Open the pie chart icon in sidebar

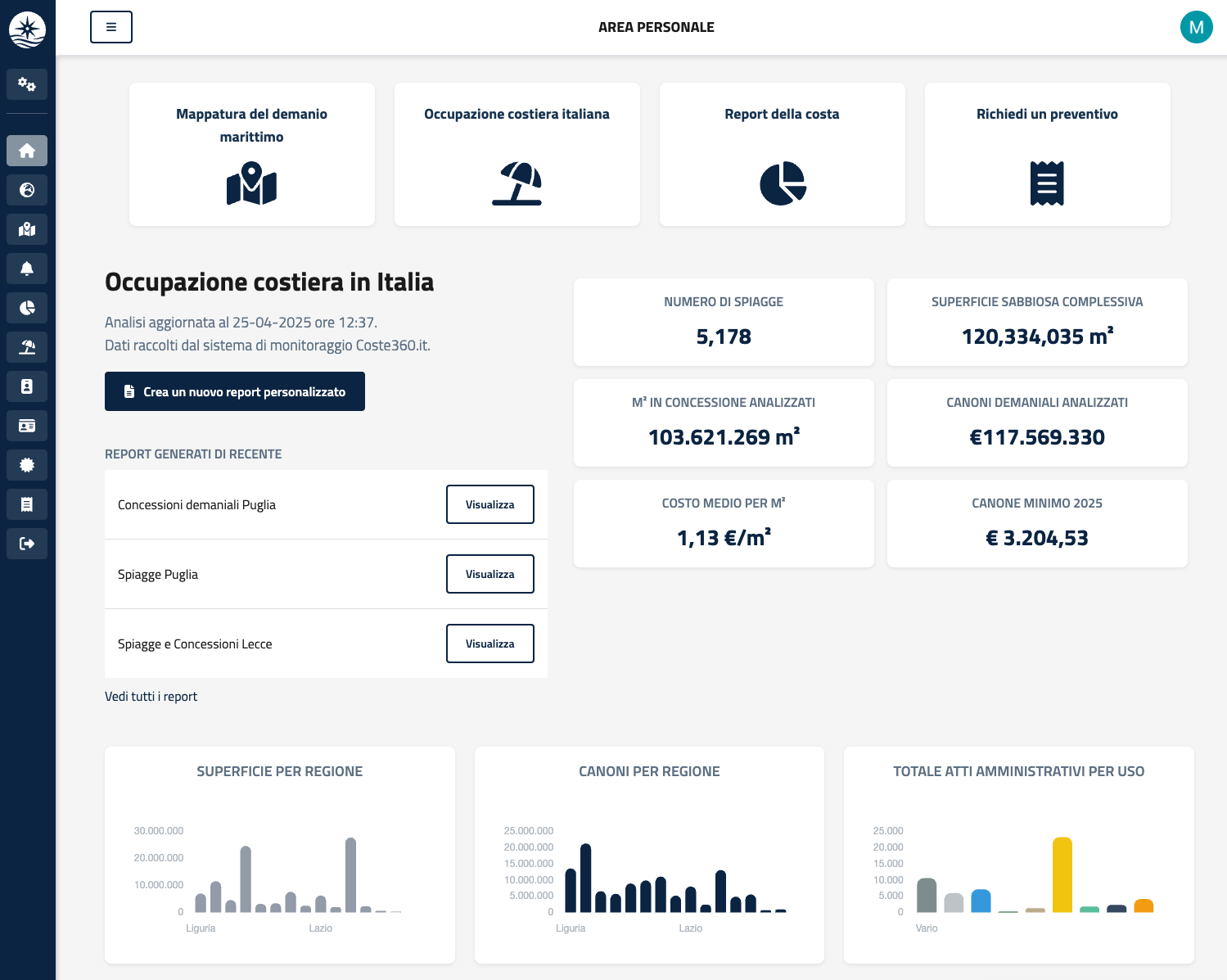(27, 308)
